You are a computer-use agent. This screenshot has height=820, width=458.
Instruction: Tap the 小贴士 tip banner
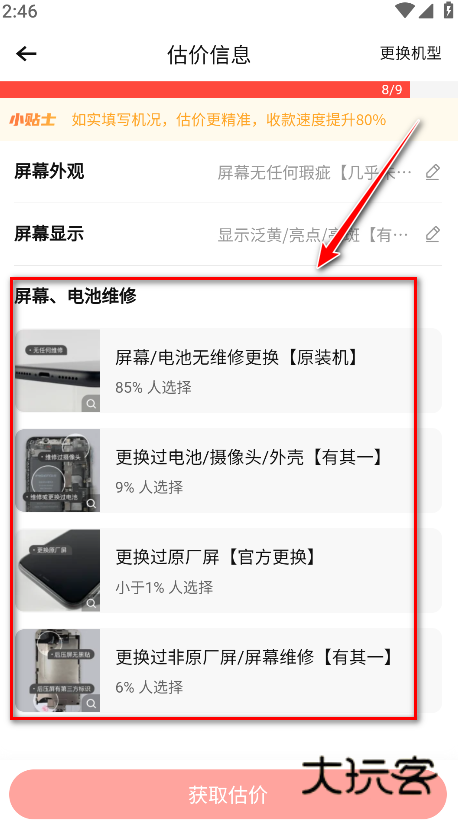pyautogui.click(x=229, y=120)
